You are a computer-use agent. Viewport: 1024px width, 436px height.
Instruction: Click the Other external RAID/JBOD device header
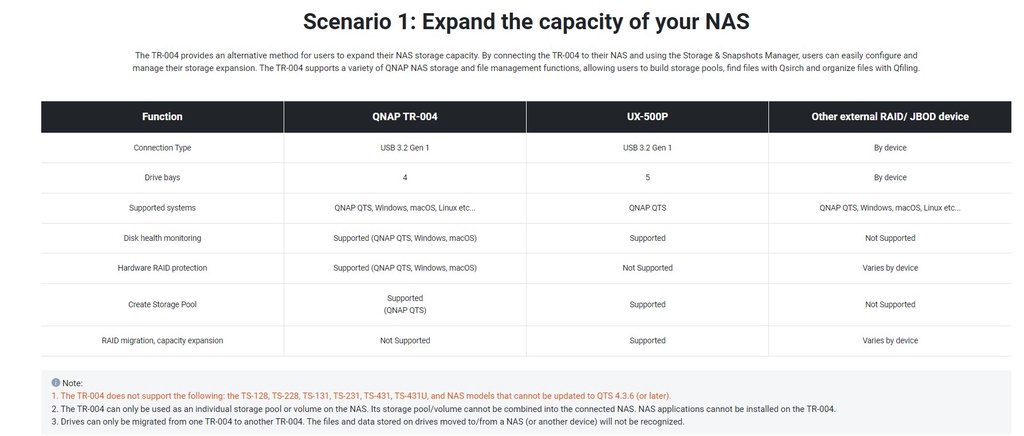(889, 117)
